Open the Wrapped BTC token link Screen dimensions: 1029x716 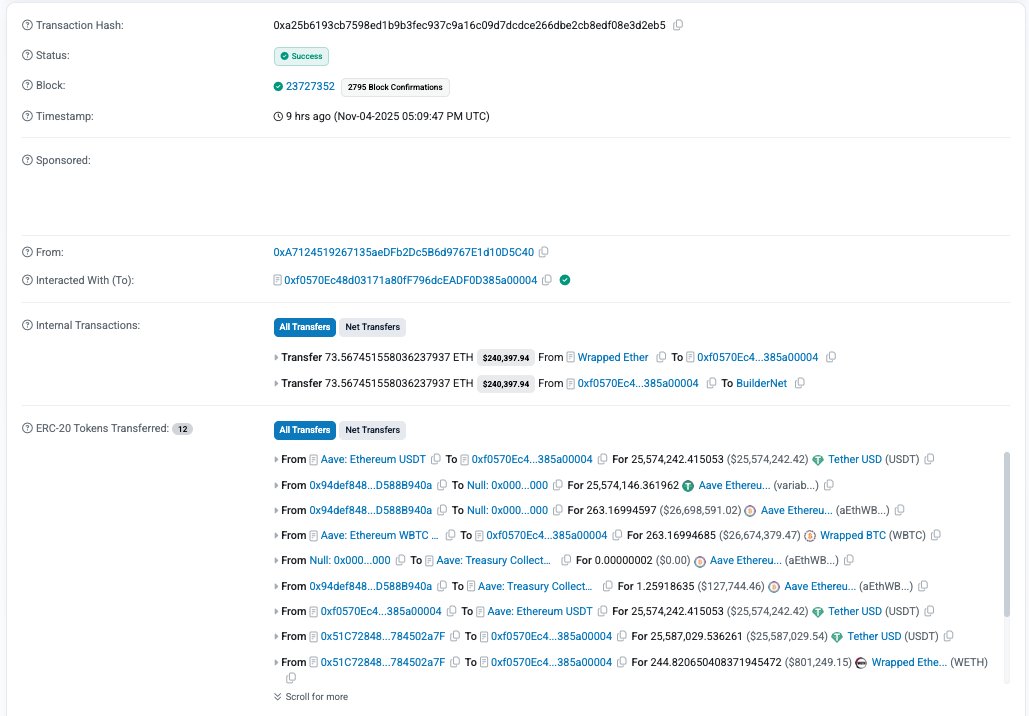tap(852, 536)
